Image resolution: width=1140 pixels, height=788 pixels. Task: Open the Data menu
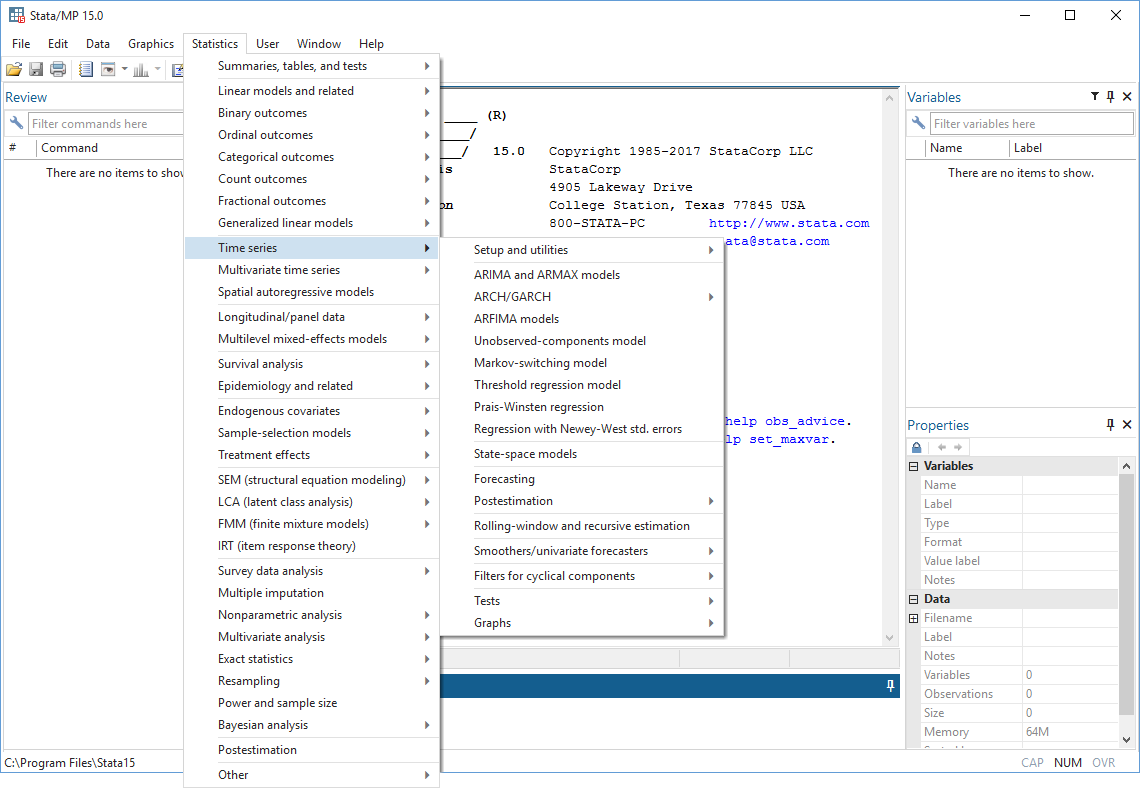click(97, 44)
